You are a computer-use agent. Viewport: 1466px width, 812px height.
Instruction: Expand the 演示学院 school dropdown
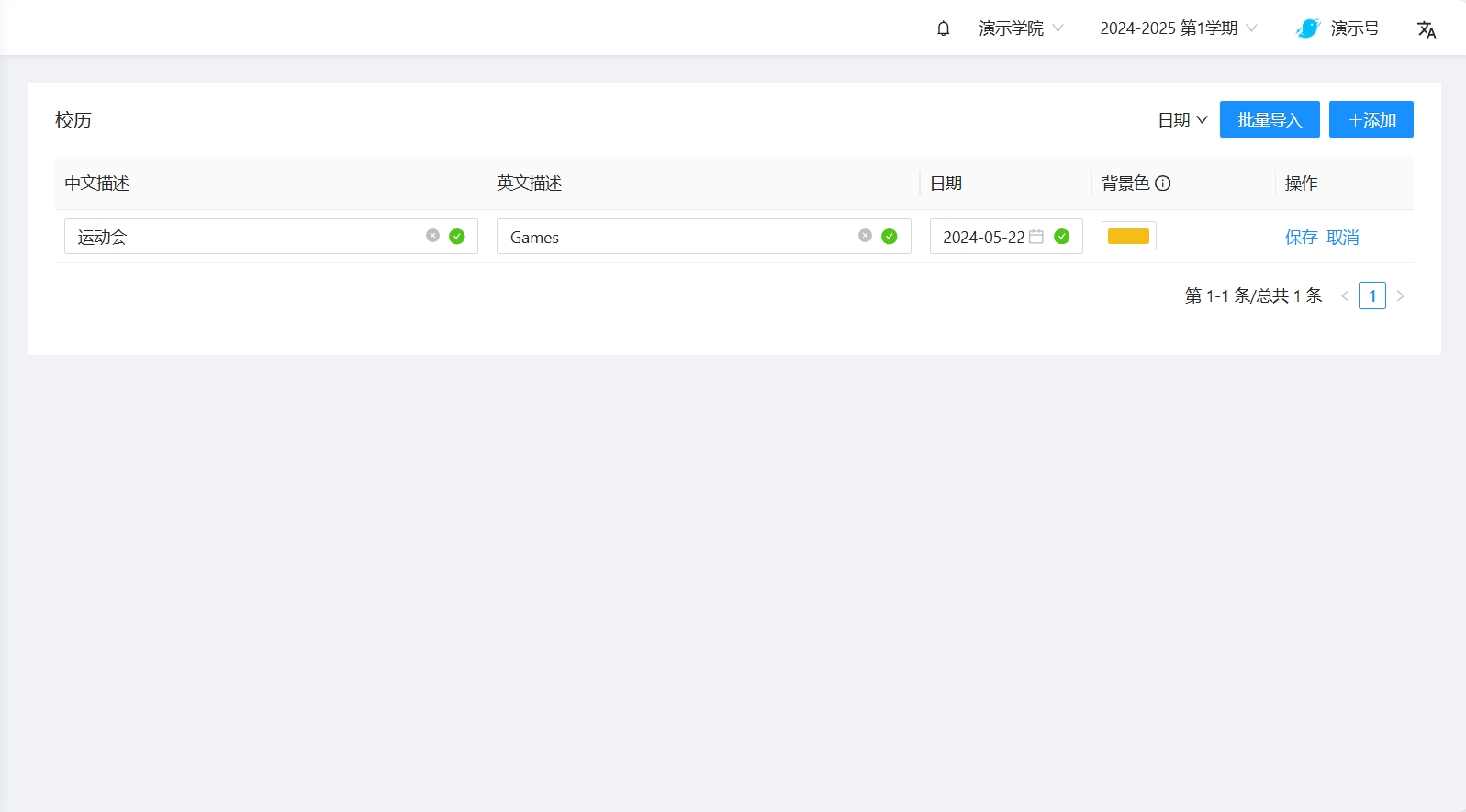point(1021,28)
